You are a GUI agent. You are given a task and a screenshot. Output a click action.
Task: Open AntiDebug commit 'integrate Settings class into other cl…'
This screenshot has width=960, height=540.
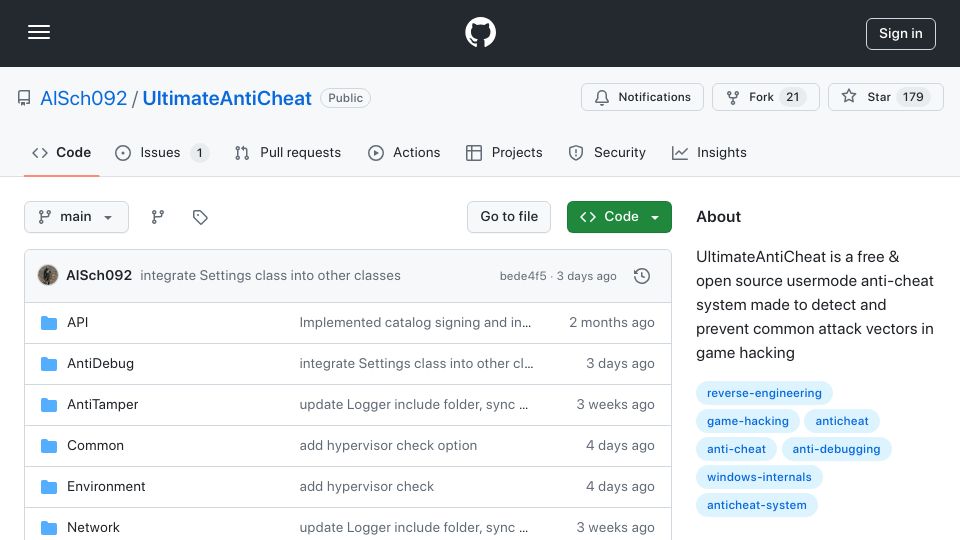416,364
